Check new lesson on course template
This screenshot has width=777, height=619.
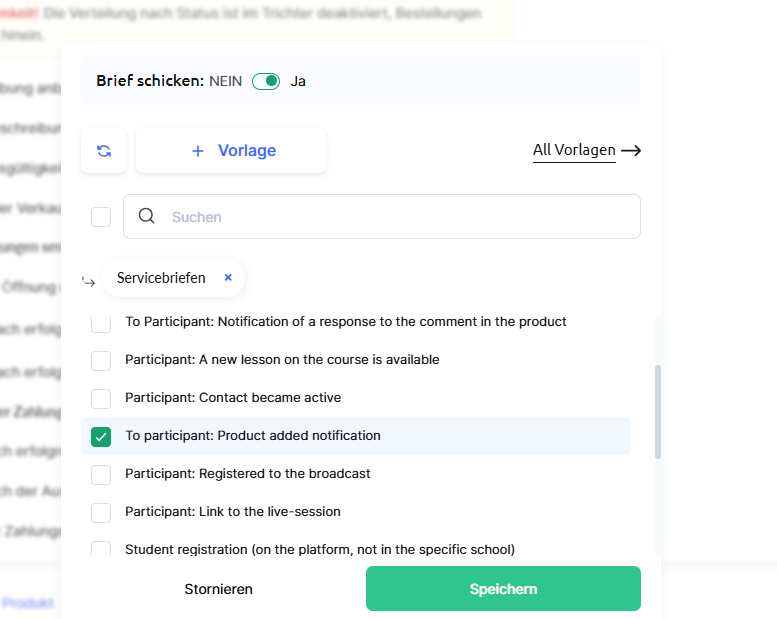click(x=101, y=361)
